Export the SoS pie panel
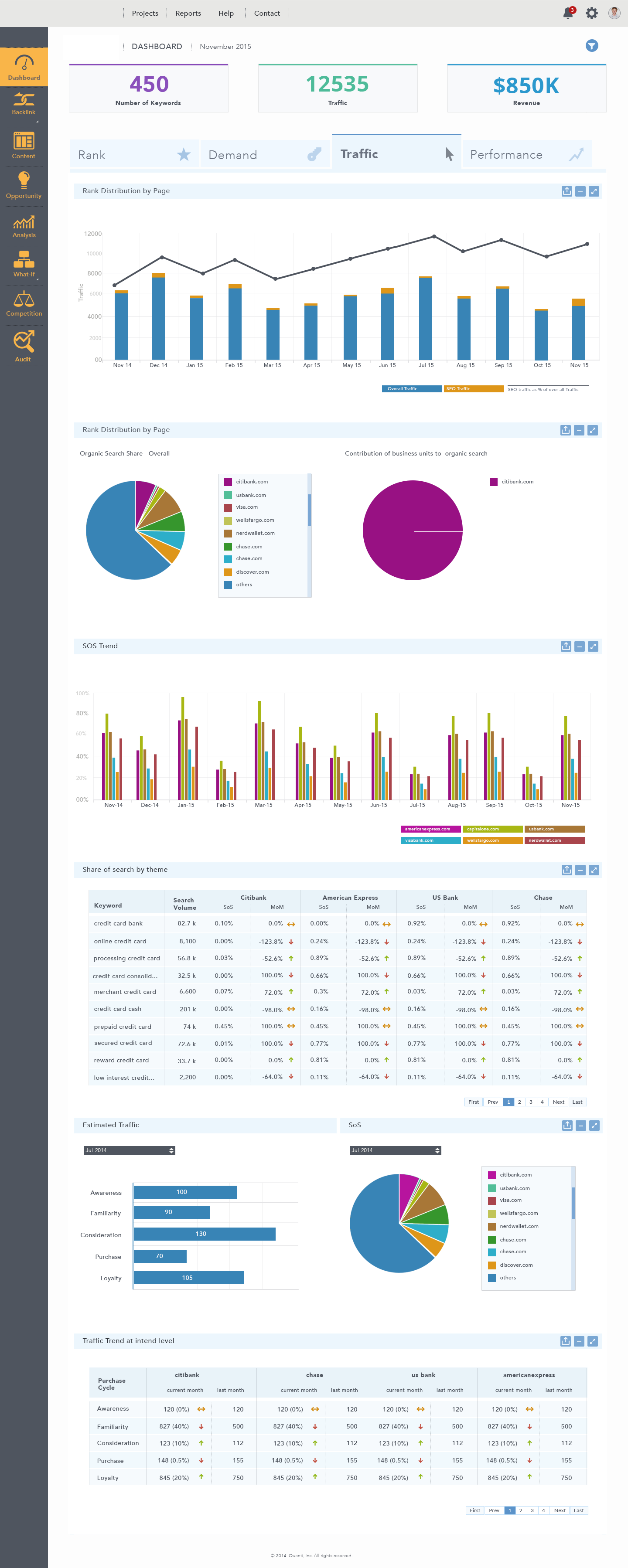This screenshot has width=628, height=1568. [567, 1126]
